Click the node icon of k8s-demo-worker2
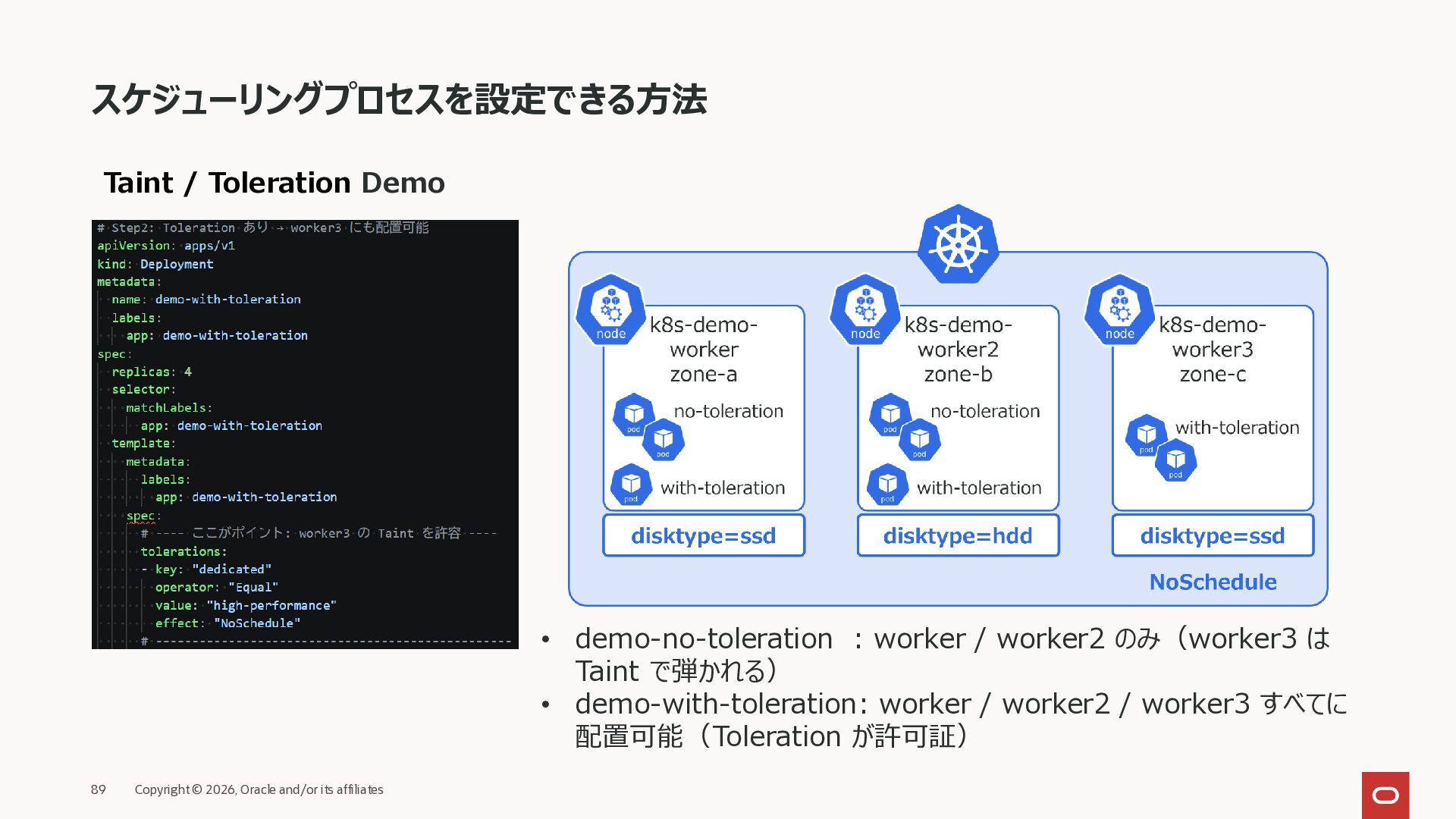 (x=864, y=311)
